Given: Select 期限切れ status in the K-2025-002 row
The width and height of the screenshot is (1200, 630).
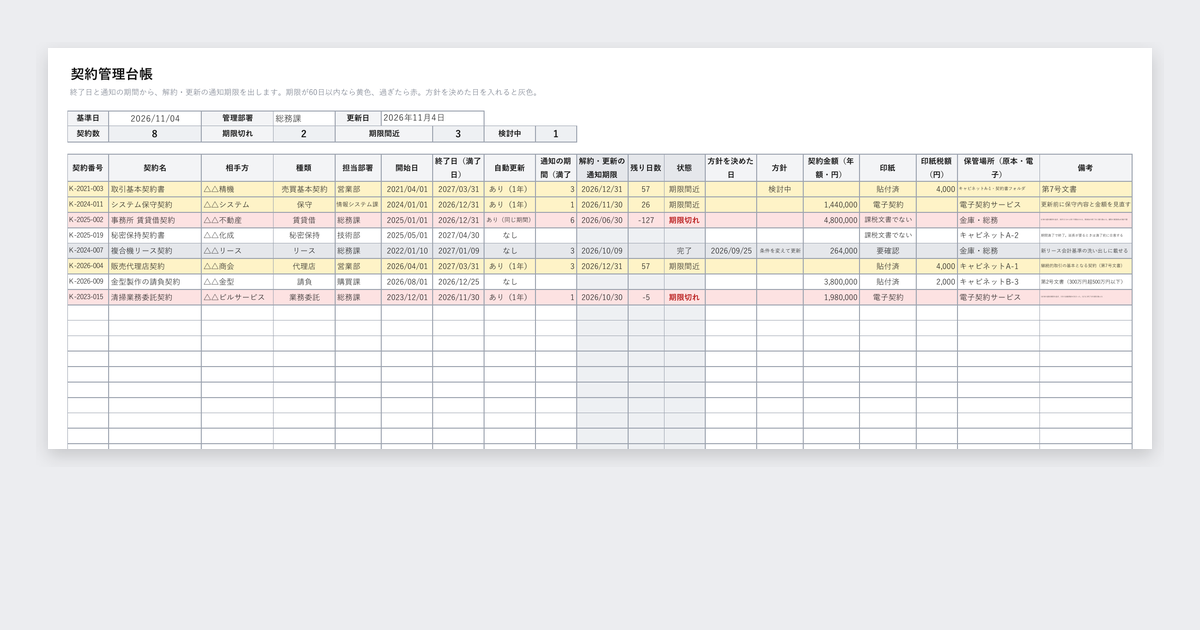Looking at the screenshot, I should (684, 220).
